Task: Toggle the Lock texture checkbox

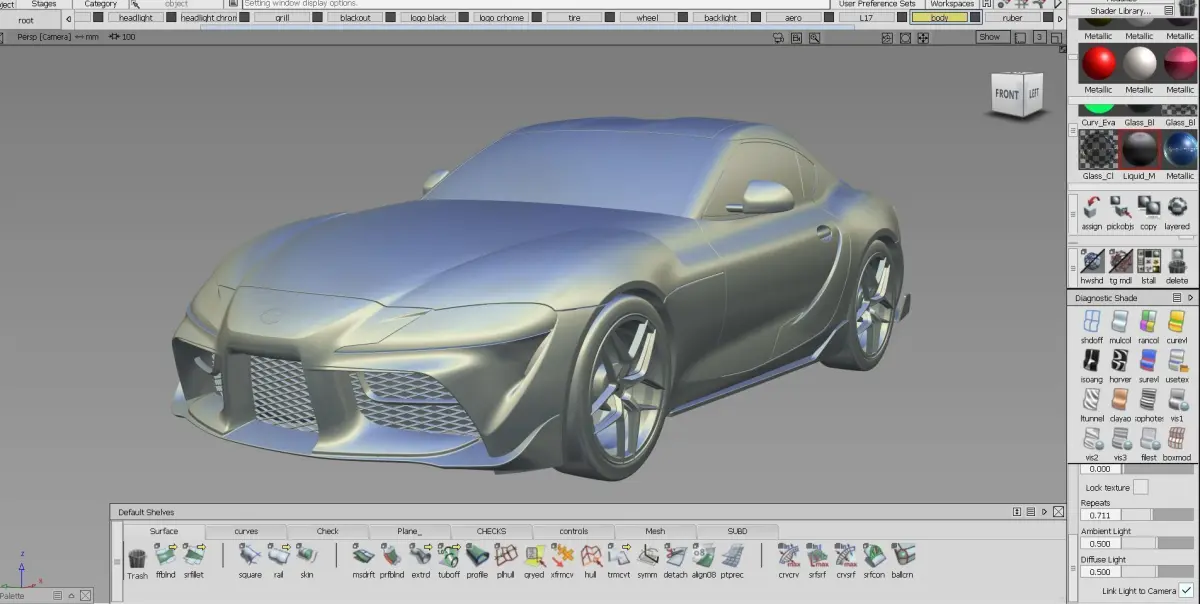Action: click(x=1140, y=487)
